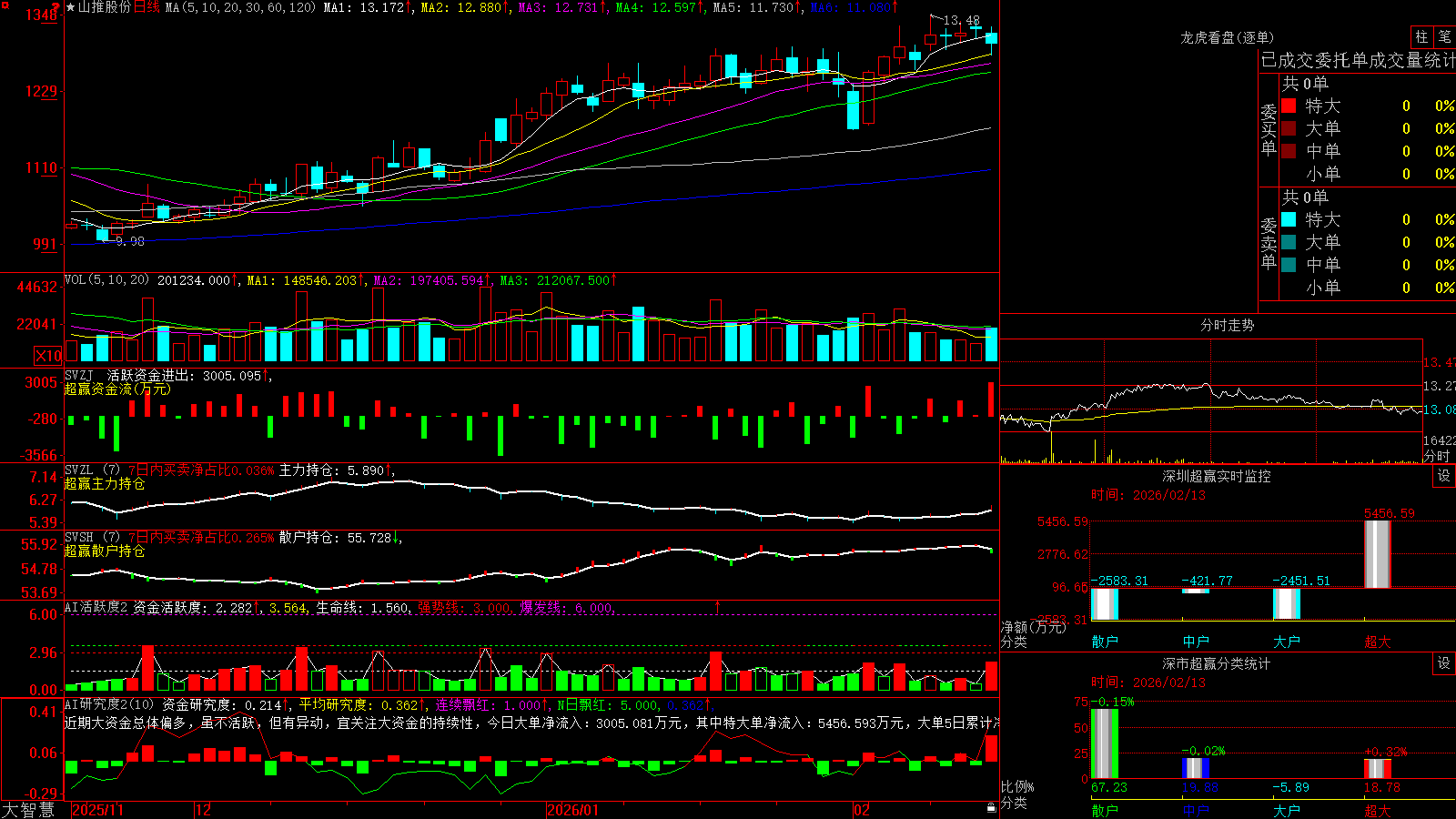Click the 爆发线: 6.000 label
The height and width of the screenshot is (819, 1456).
pos(566,607)
